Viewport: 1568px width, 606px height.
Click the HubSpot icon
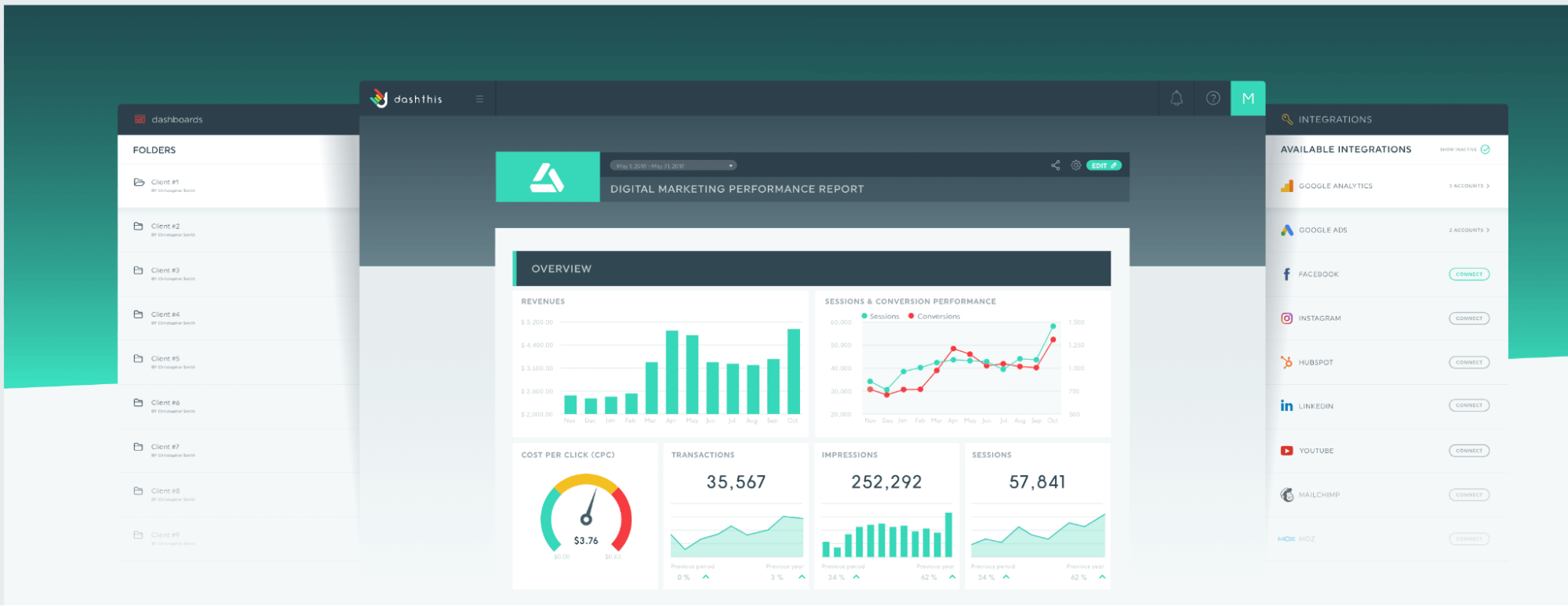pos(1286,362)
